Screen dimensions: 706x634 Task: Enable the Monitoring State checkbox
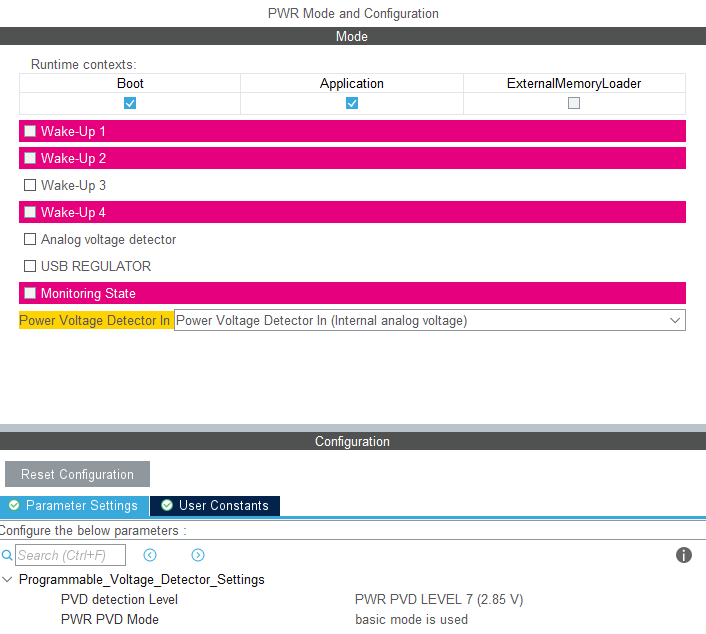click(30, 293)
